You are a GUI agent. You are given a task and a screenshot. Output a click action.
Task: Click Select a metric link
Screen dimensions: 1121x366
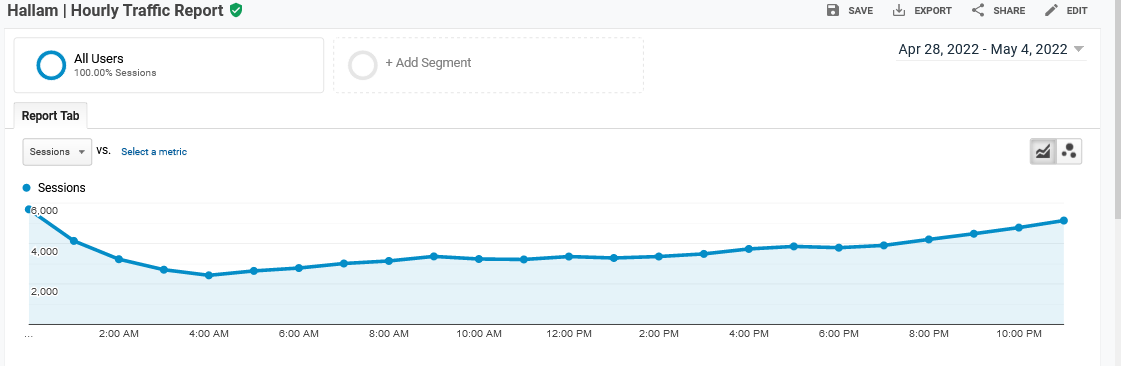[x=154, y=152]
